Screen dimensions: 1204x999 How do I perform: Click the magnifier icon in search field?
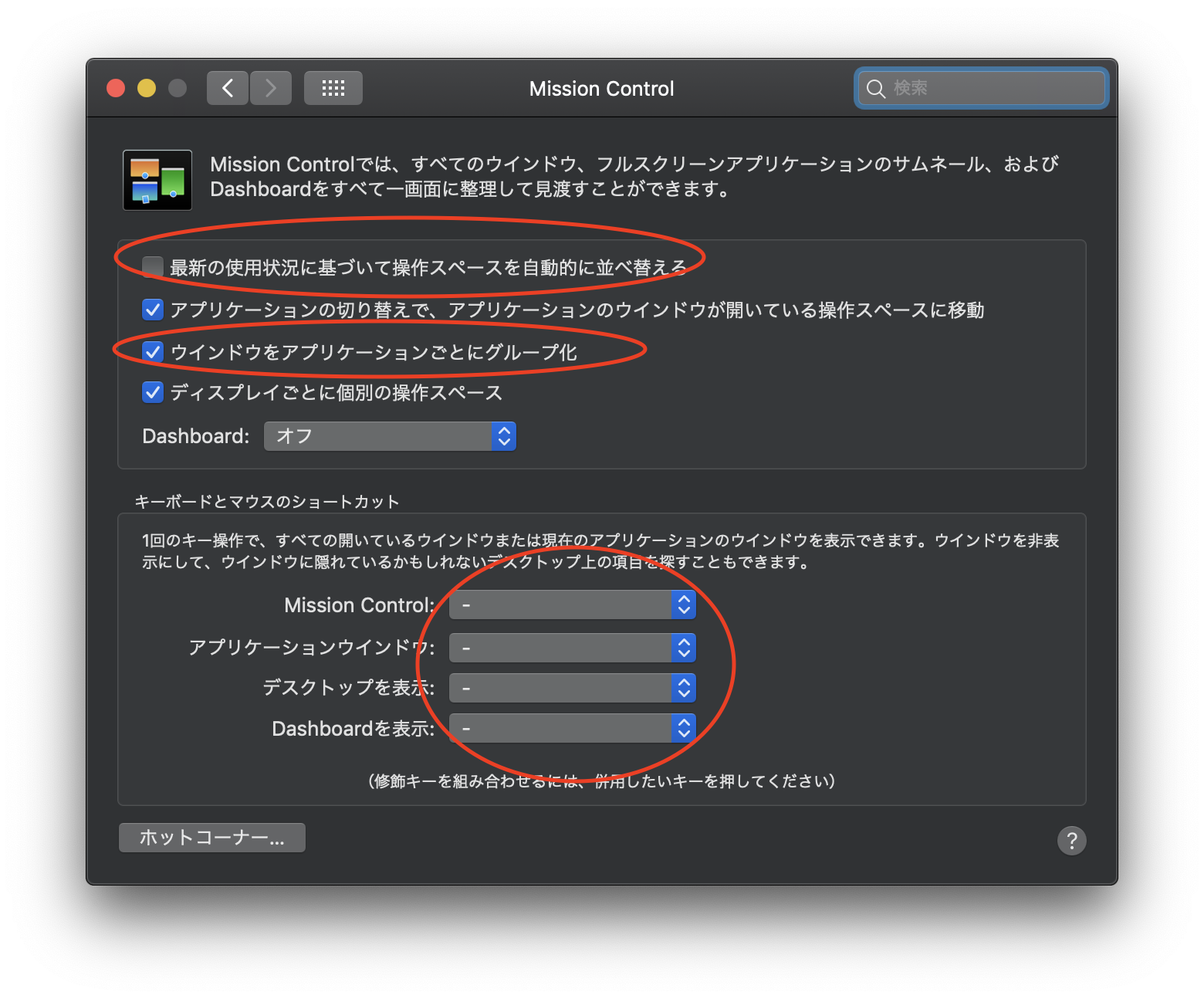click(x=875, y=89)
